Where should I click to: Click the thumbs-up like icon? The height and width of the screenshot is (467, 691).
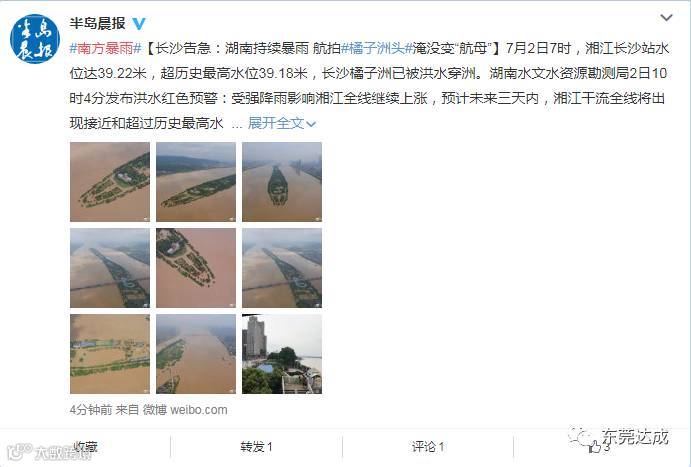click(594, 447)
